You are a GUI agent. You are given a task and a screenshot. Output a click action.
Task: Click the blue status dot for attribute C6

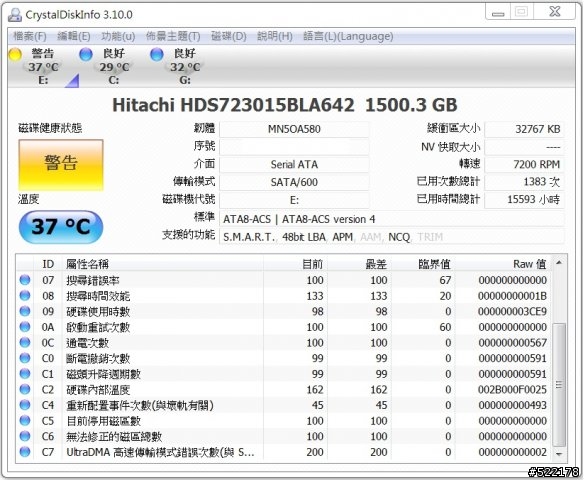[25, 436]
